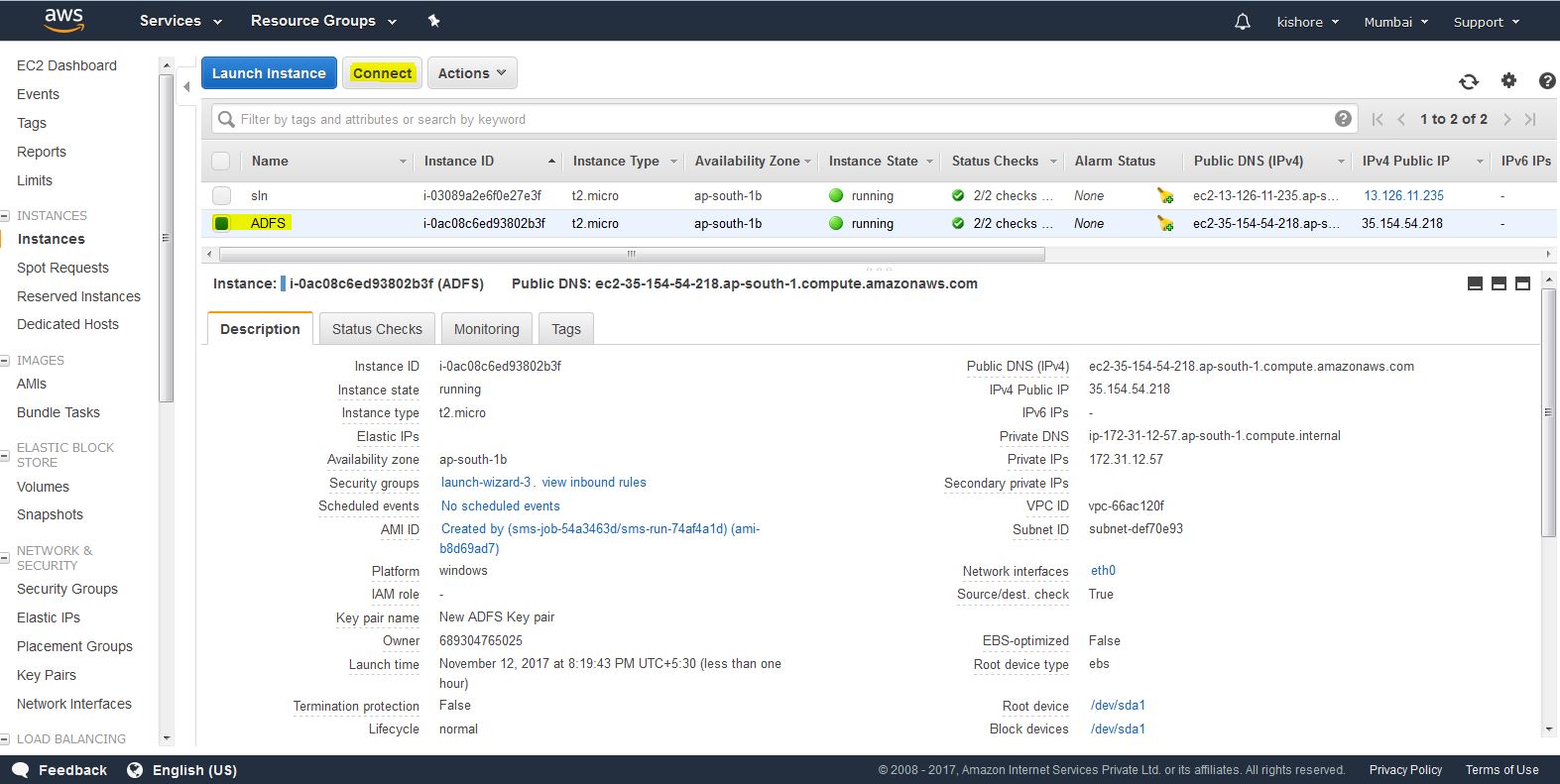Expand the Services menu
The width and height of the screenshot is (1560, 784).
180,21
